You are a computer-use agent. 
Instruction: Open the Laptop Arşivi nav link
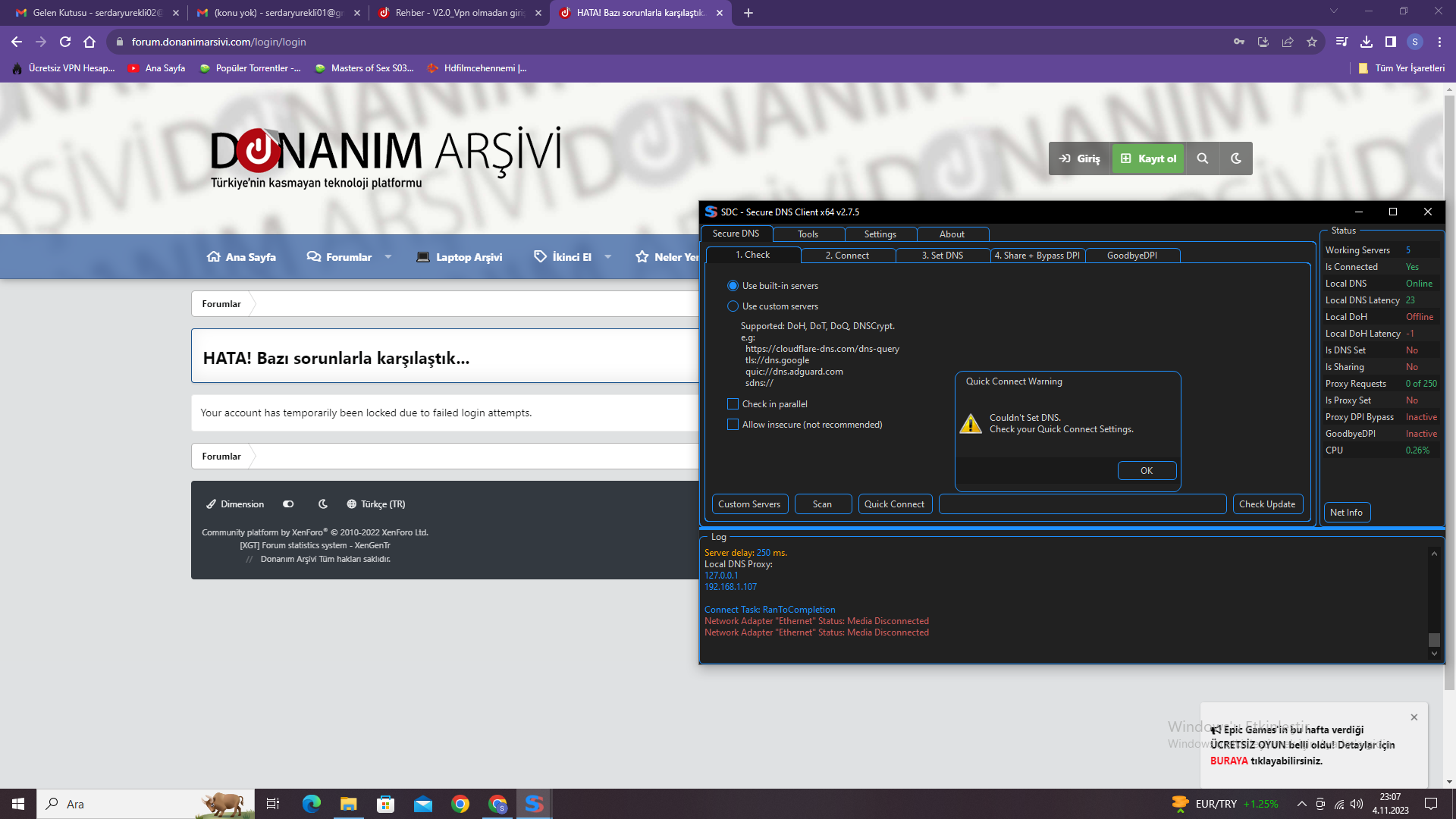[x=460, y=257]
